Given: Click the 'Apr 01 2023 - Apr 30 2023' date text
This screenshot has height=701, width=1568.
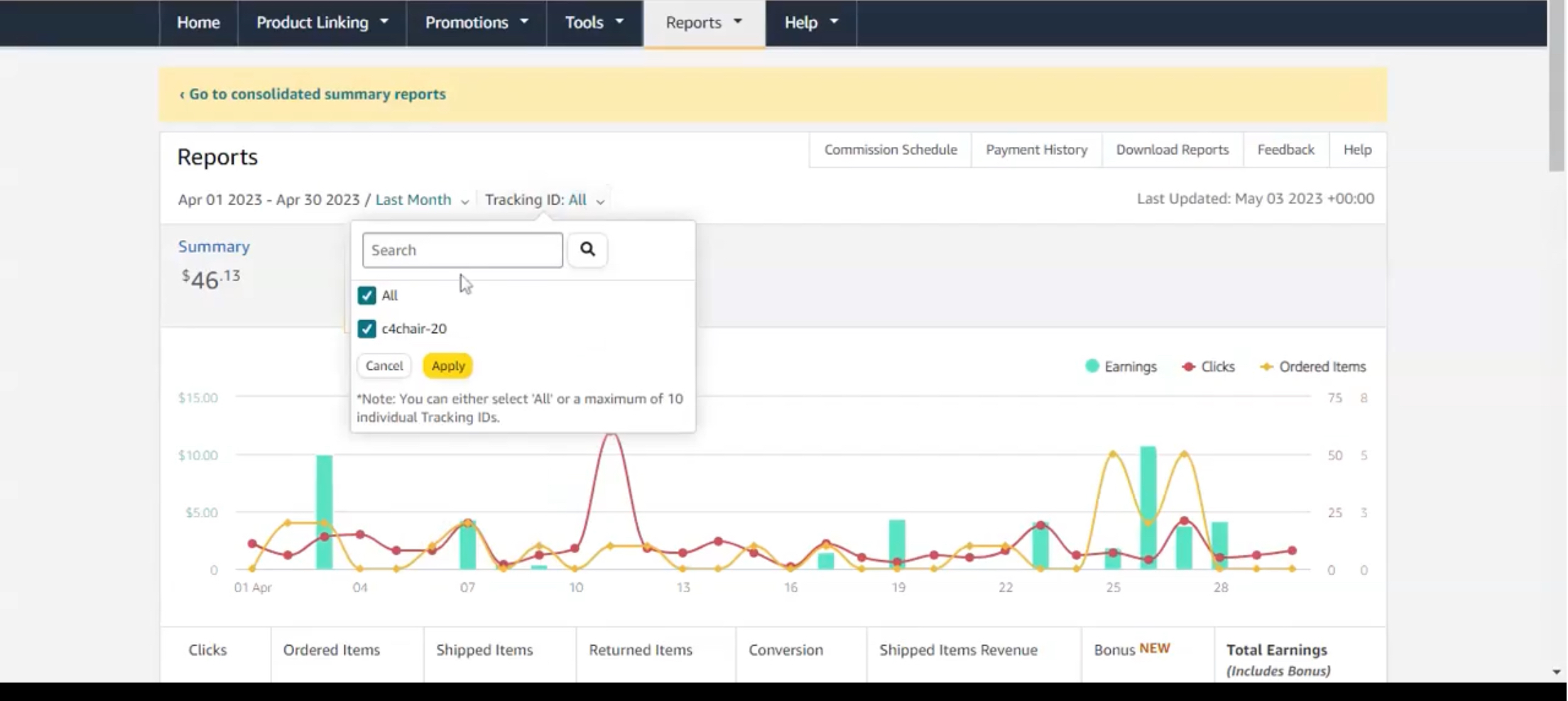Looking at the screenshot, I should (x=268, y=200).
